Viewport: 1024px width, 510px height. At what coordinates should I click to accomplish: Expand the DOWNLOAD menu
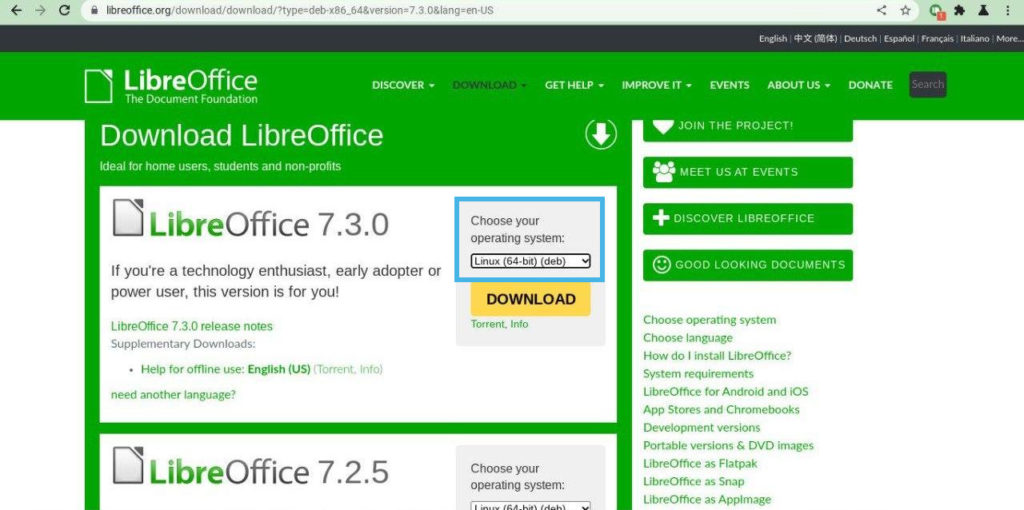coord(489,85)
